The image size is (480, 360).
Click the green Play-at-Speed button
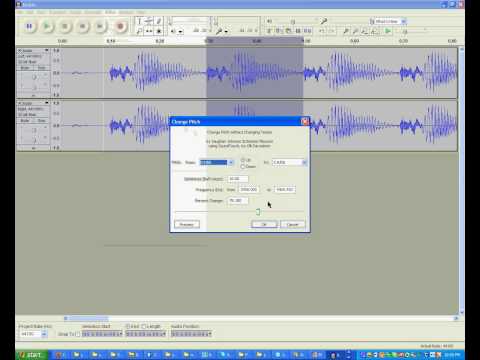click(x=388, y=31)
